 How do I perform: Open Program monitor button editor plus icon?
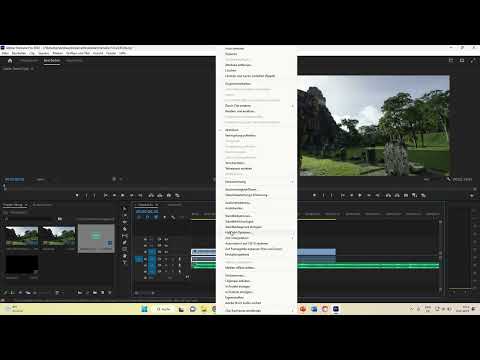472,196
